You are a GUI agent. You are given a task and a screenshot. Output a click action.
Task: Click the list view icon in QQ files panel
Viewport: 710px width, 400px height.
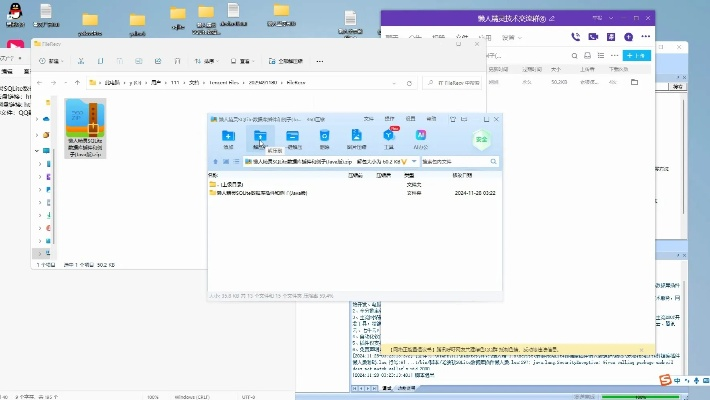click(x=601, y=55)
